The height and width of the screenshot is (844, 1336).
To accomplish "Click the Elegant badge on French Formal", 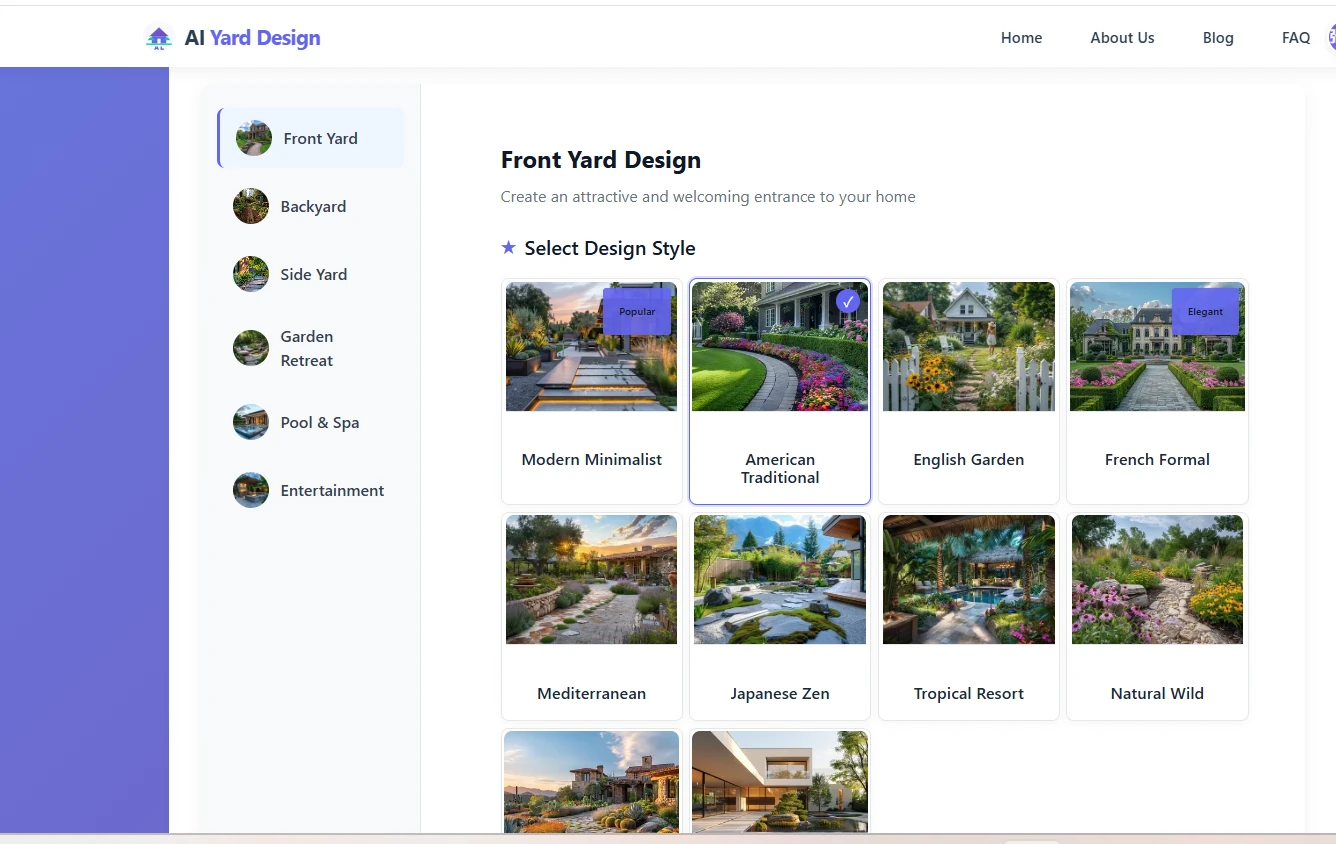I will (1205, 311).
